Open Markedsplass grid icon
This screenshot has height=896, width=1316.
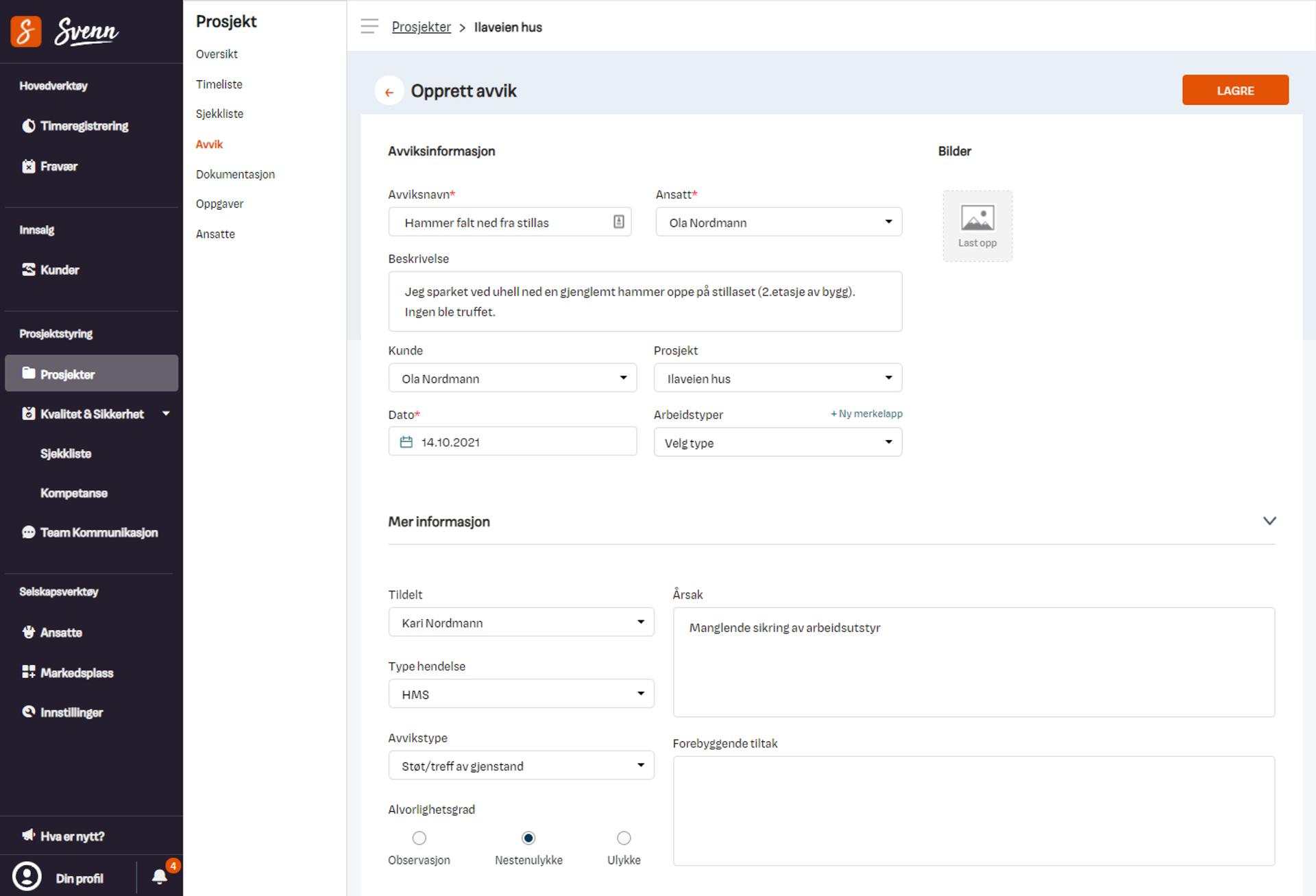click(x=29, y=673)
